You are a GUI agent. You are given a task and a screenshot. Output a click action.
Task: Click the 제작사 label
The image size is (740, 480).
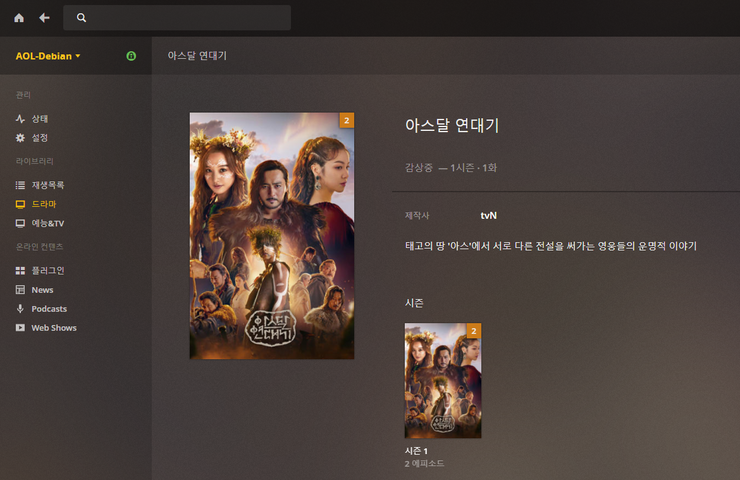(x=417, y=216)
